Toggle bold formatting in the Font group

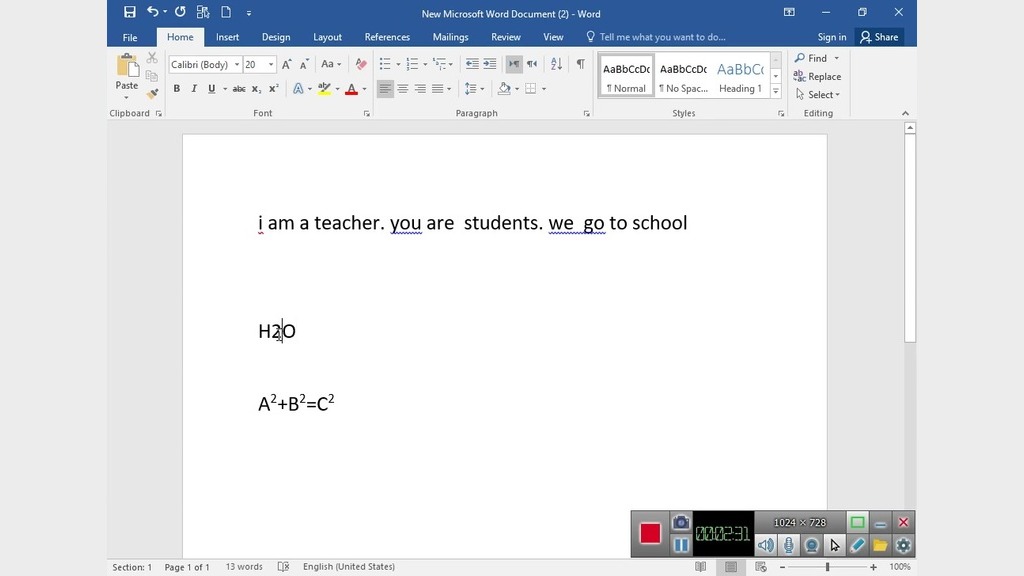click(x=177, y=89)
